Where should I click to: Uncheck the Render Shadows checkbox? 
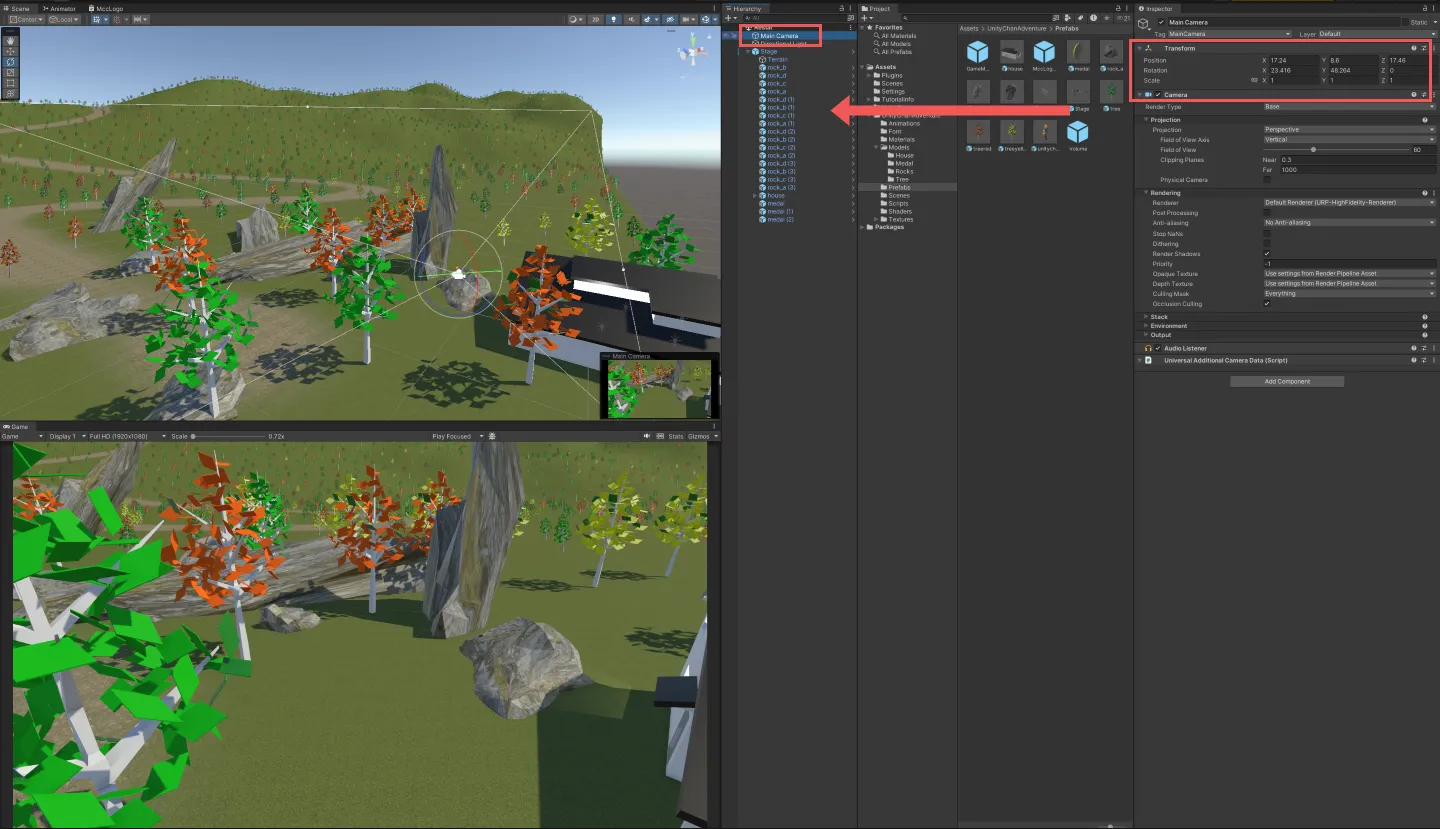pos(1267,254)
